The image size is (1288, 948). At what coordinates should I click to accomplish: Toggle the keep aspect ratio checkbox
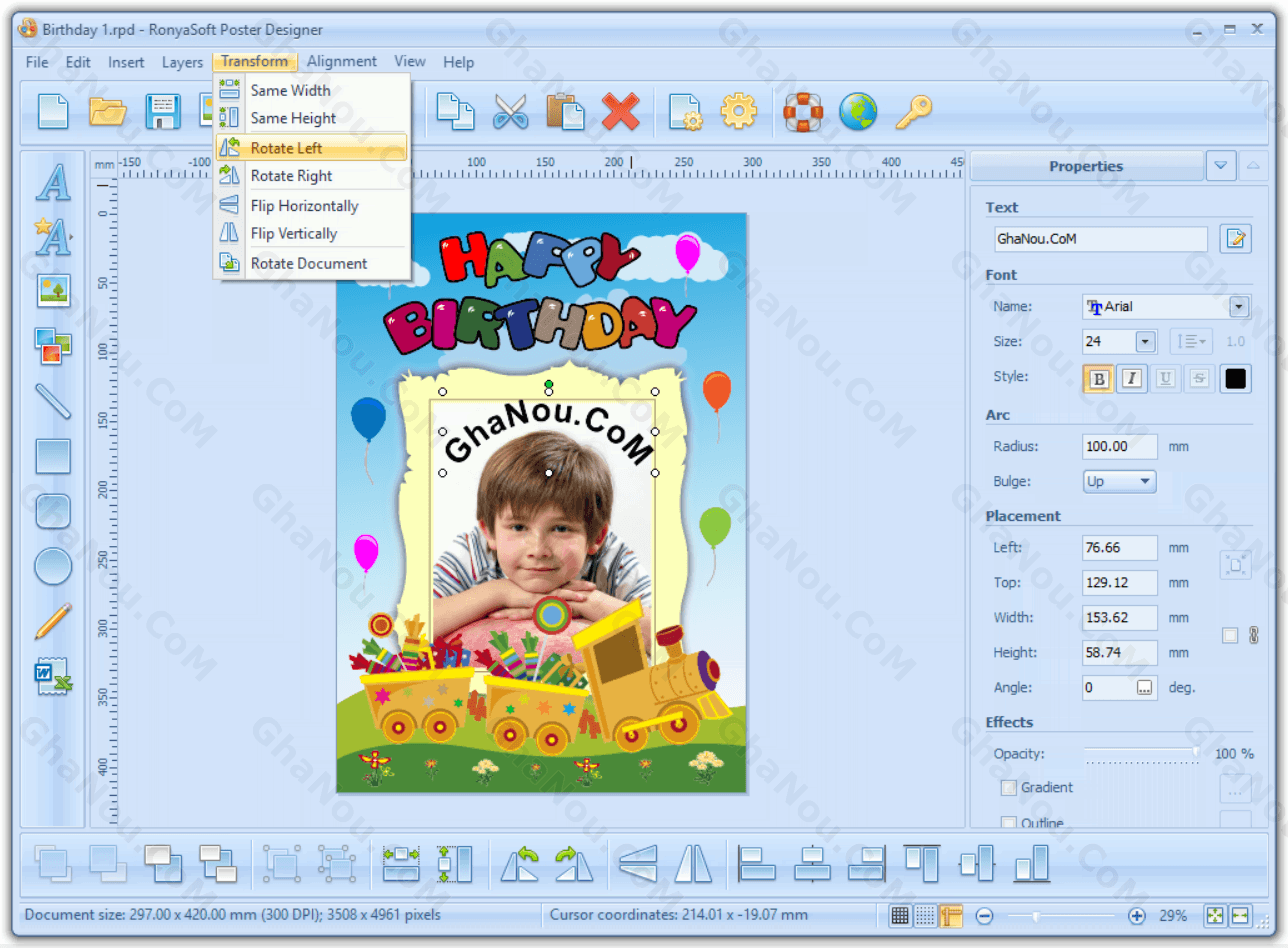click(x=1230, y=636)
